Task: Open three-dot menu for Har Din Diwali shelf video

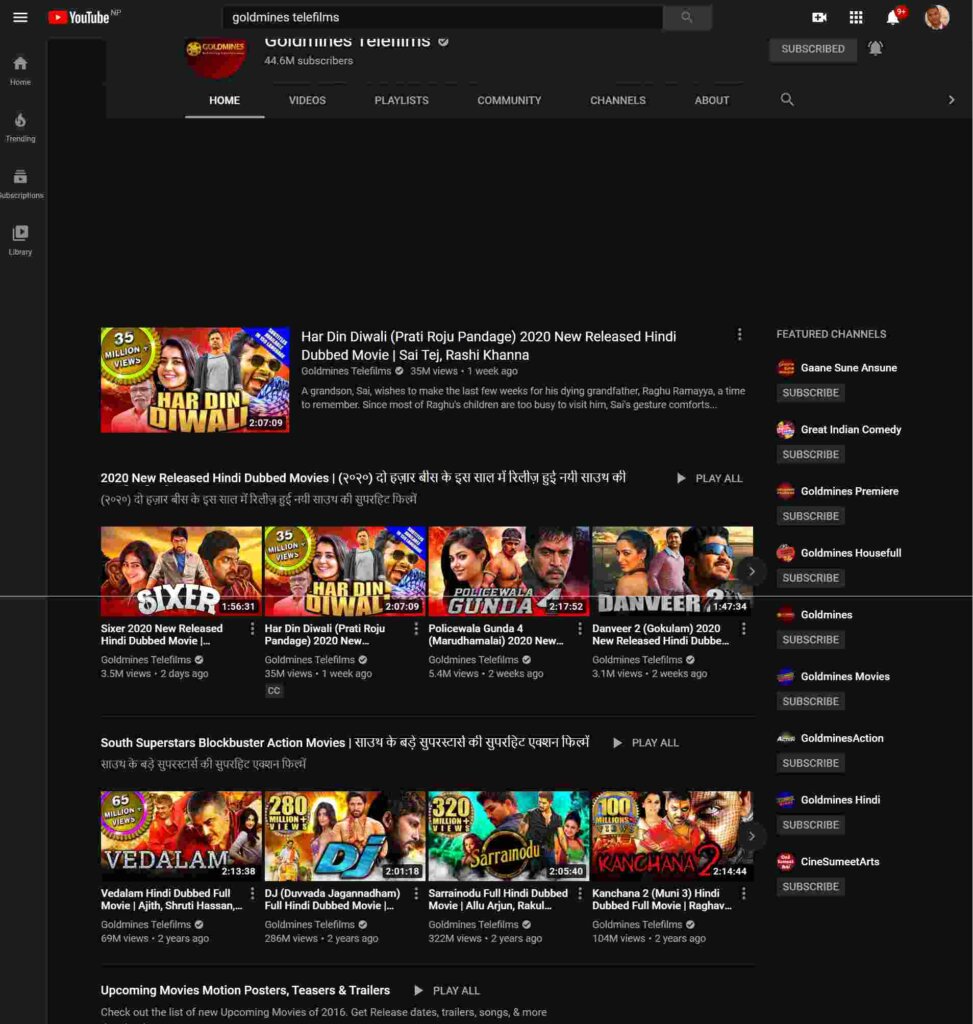Action: click(x=416, y=628)
